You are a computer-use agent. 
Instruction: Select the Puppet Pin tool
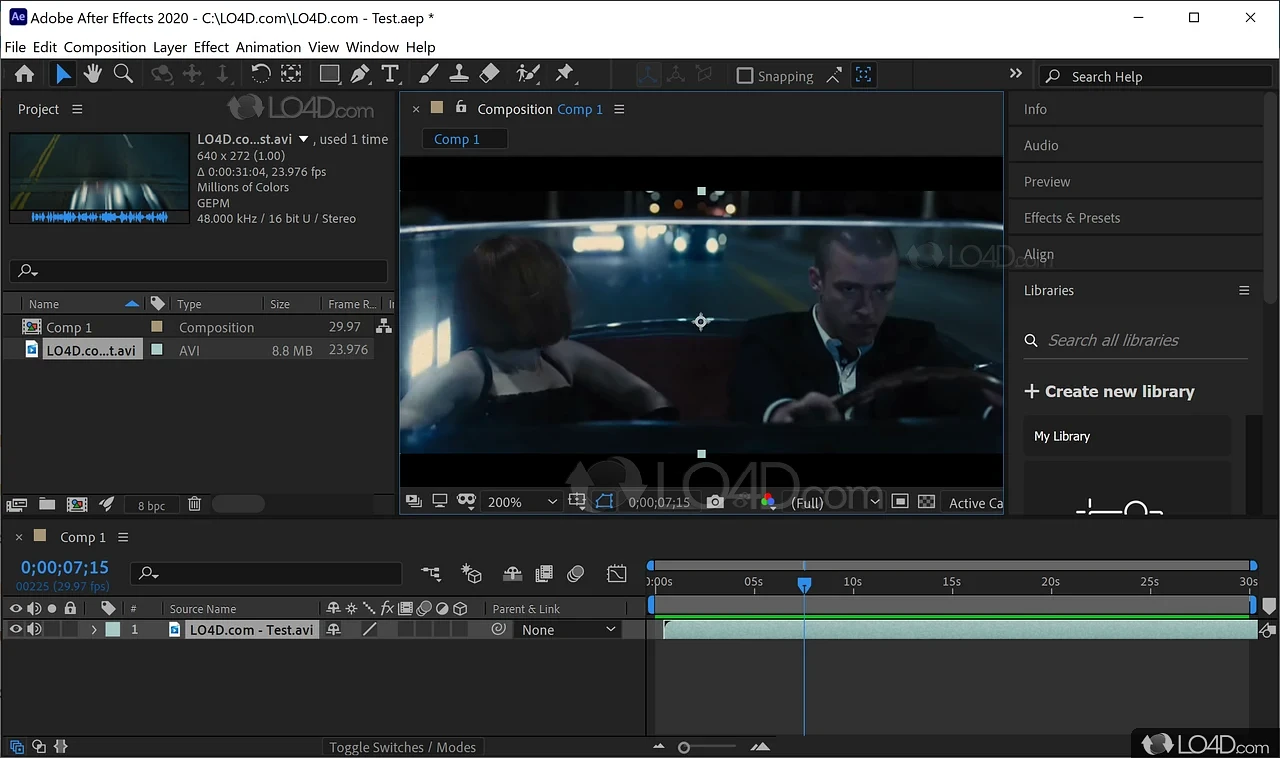[x=564, y=73]
